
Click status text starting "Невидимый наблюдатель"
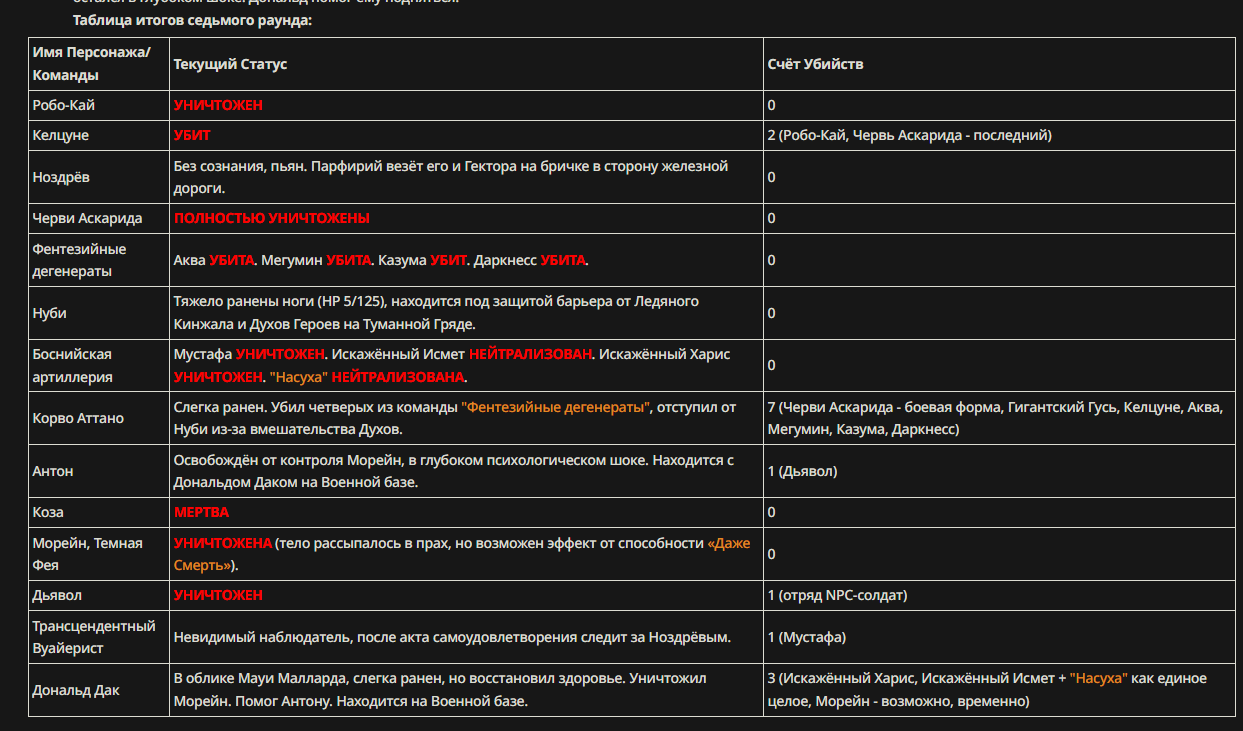tap(452, 637)
